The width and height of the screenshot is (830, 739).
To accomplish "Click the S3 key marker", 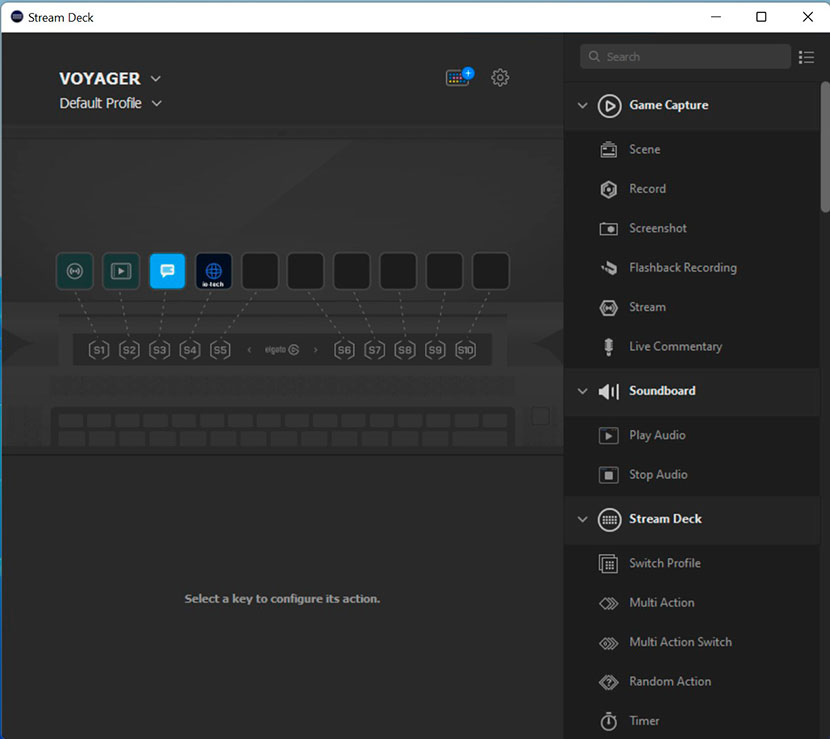I will (159, 350).
